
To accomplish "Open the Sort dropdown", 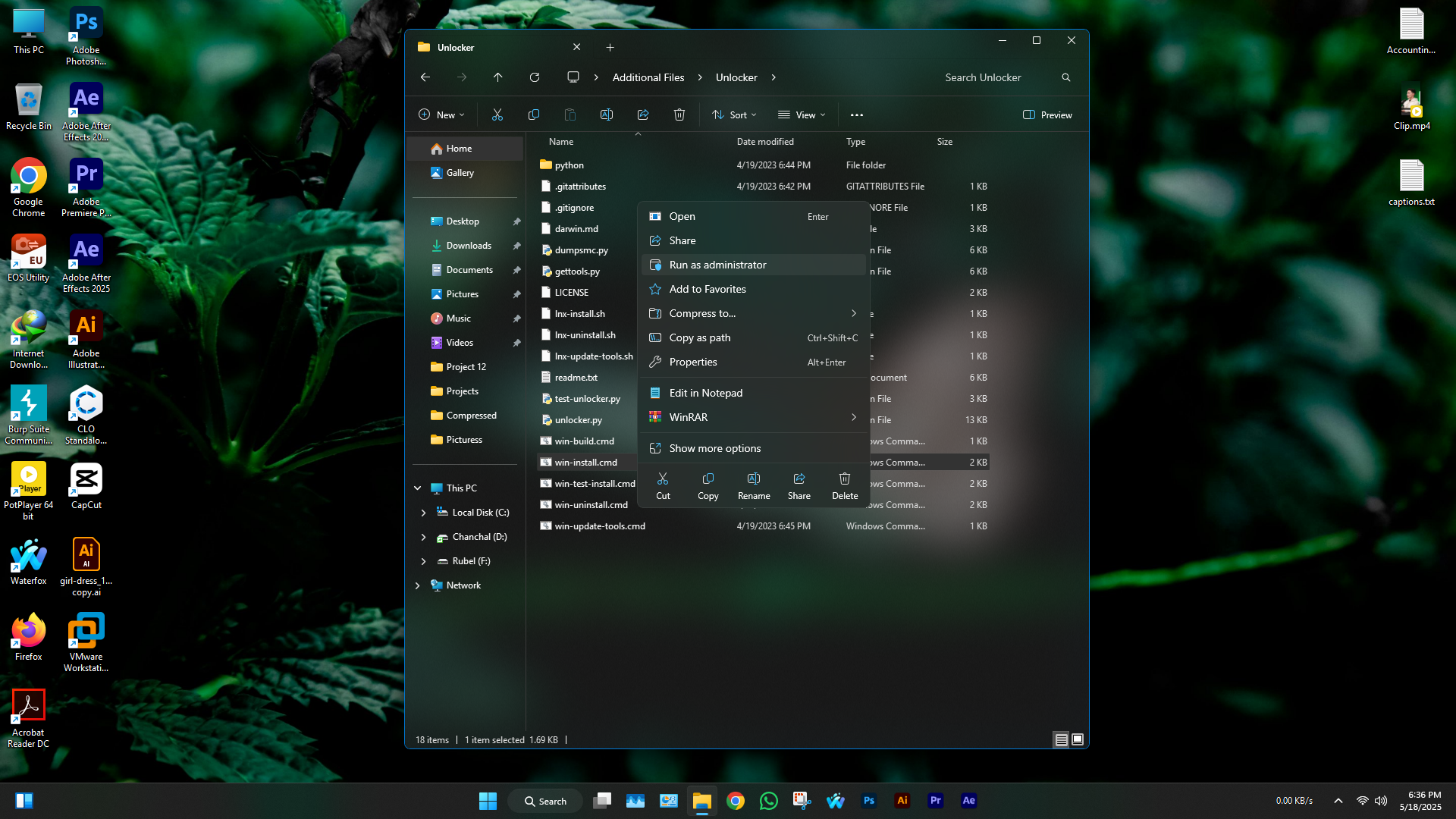I will click(x=734, y=115).
